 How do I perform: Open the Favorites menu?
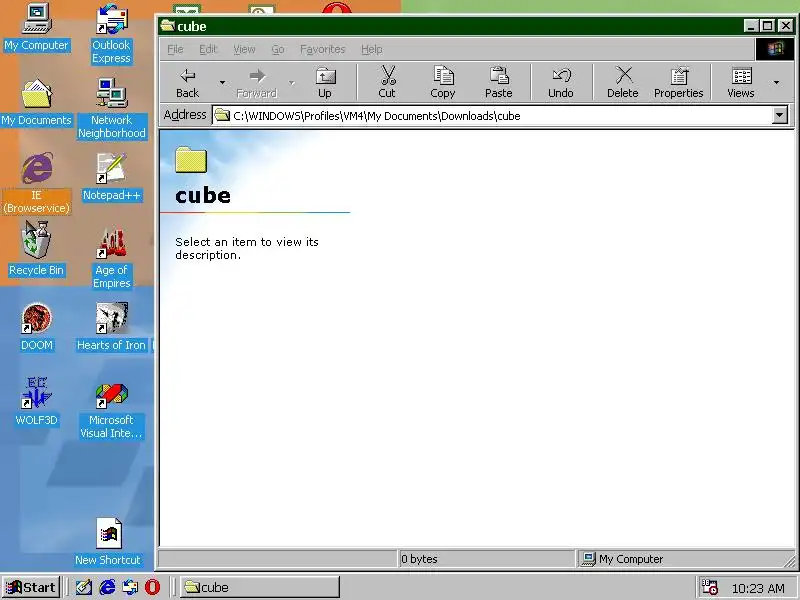coord(322,49)
